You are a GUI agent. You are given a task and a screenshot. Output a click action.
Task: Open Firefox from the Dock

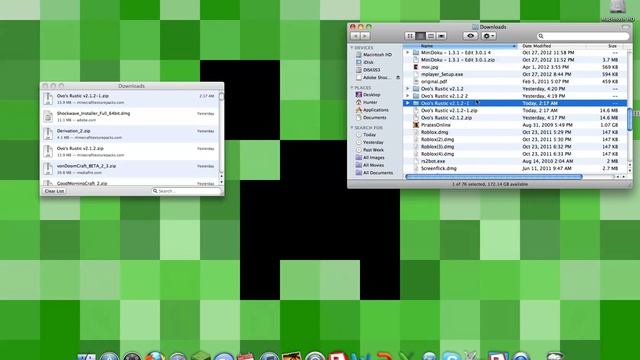tap(155, 356)
